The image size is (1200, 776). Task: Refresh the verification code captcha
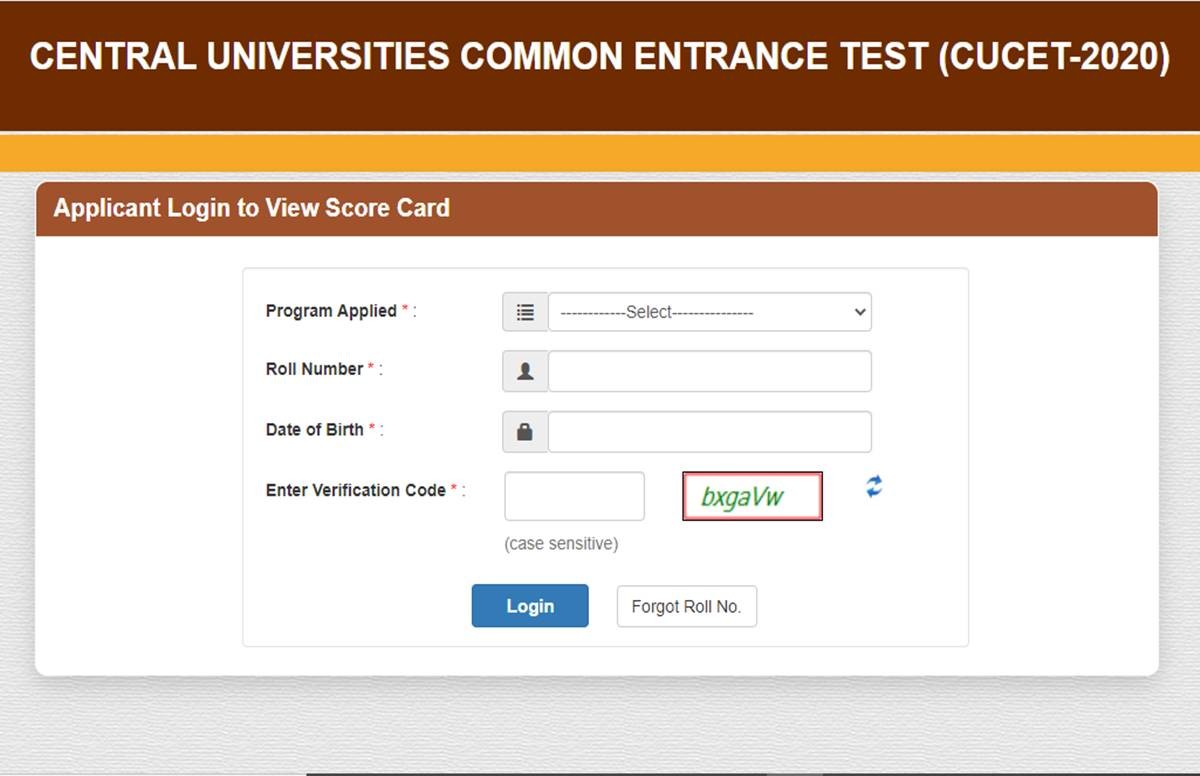coord(874,487)
